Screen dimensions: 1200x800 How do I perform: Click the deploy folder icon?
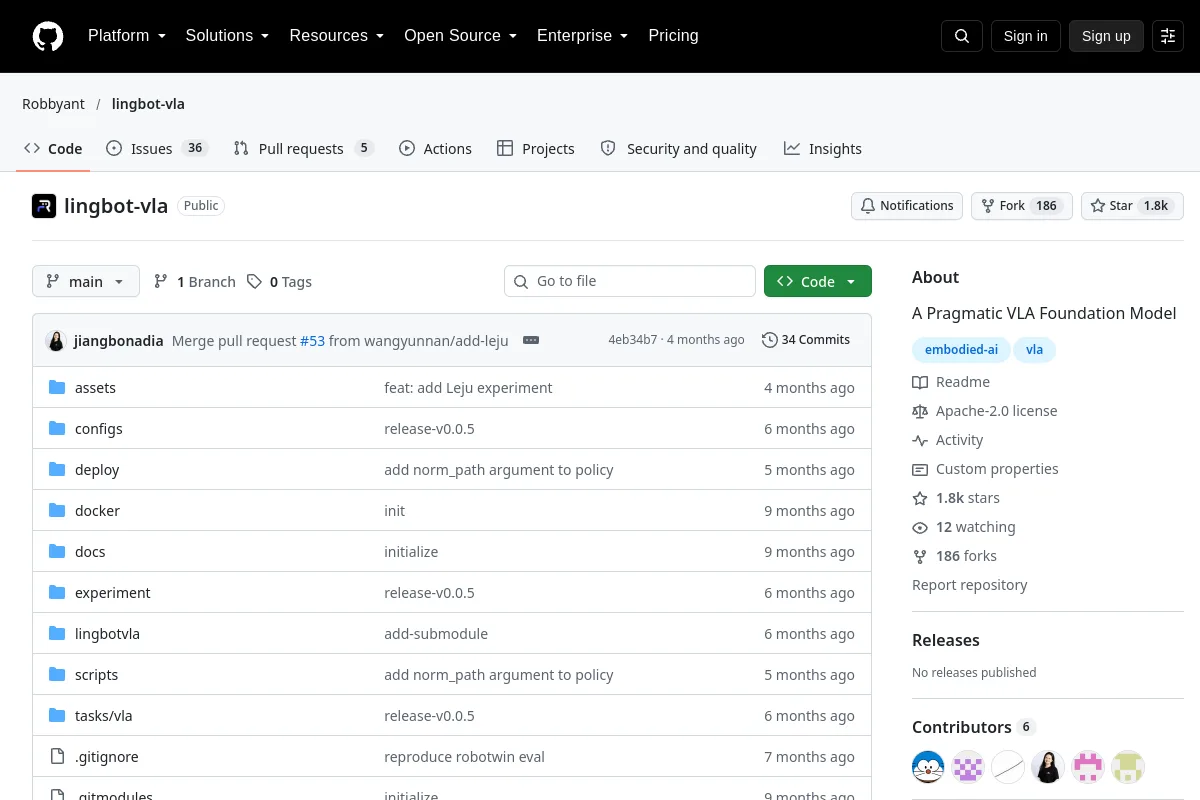point(57,470)
